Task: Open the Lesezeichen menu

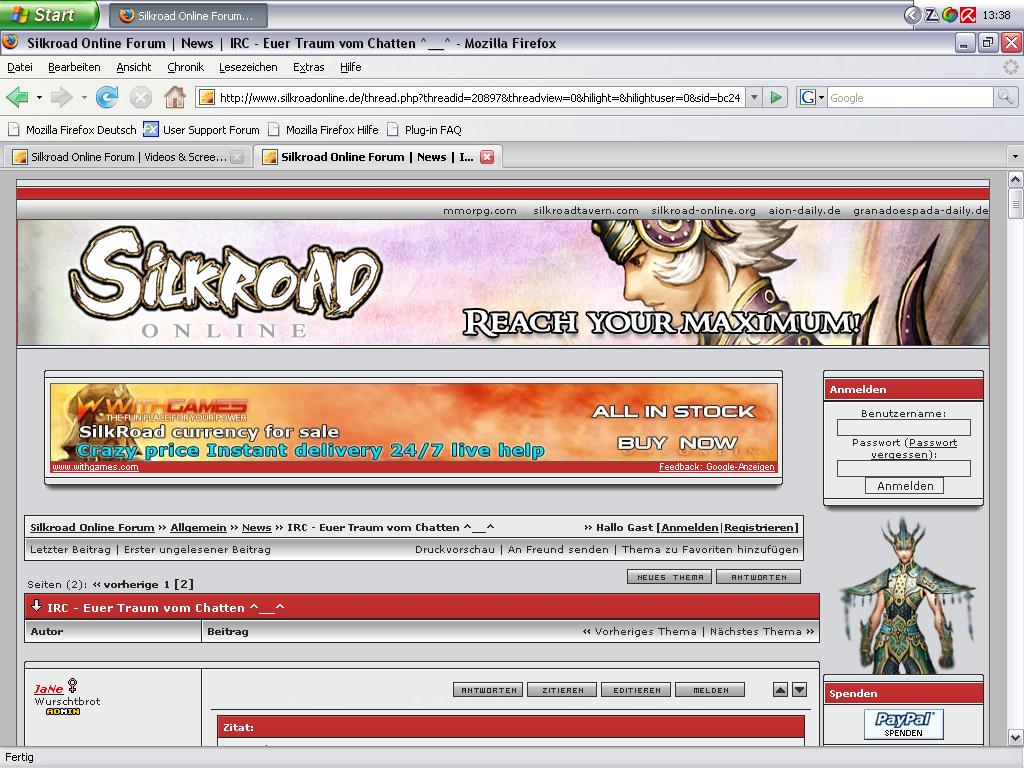Action: (x=248, y=67)
